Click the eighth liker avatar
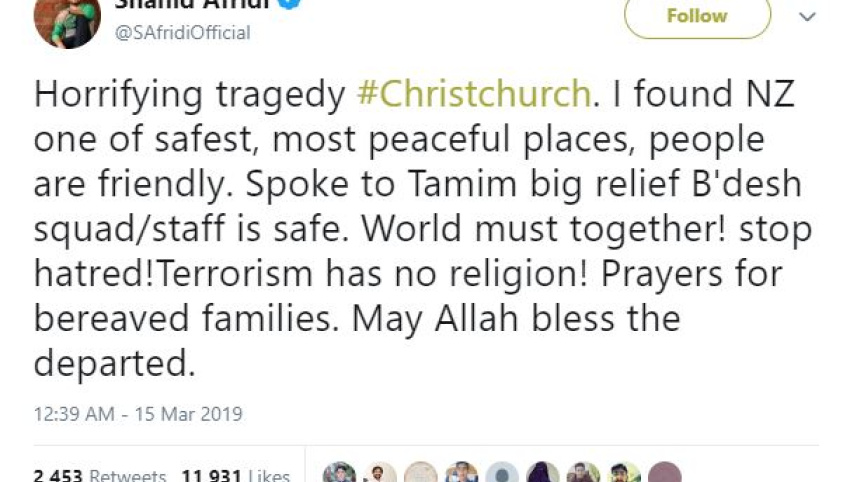Viewport: 857px width, 482px height. (x=624, y=474)
